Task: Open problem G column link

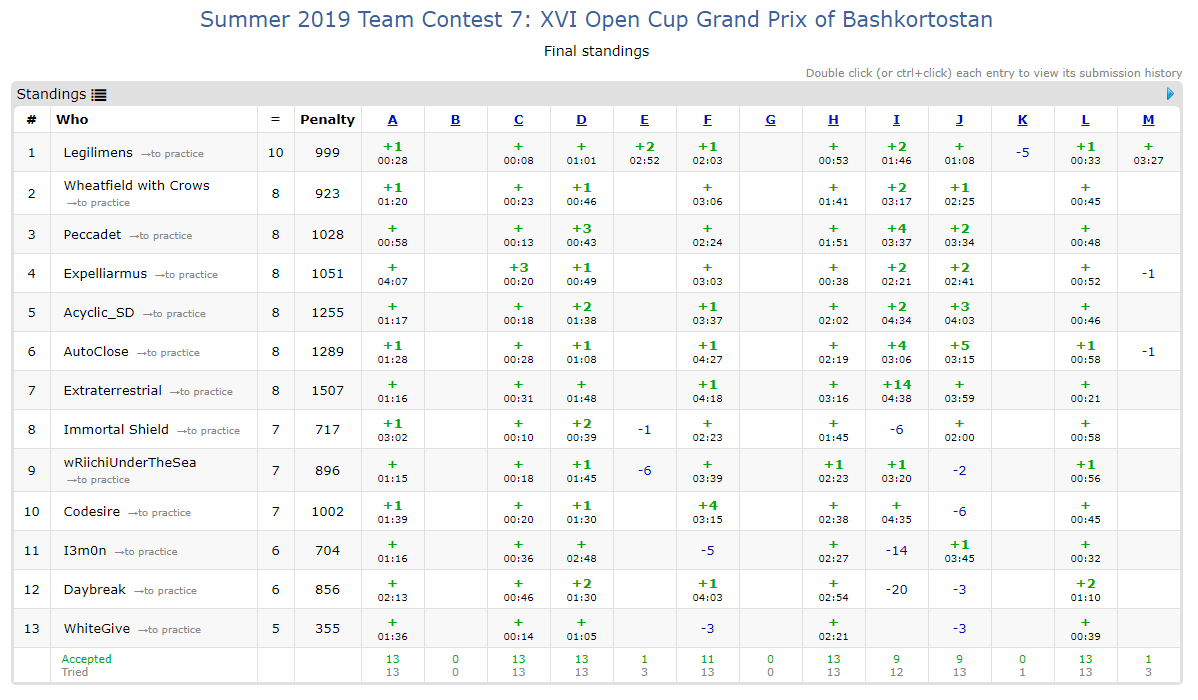Action: pyautogui.click(x=770, y=120)
